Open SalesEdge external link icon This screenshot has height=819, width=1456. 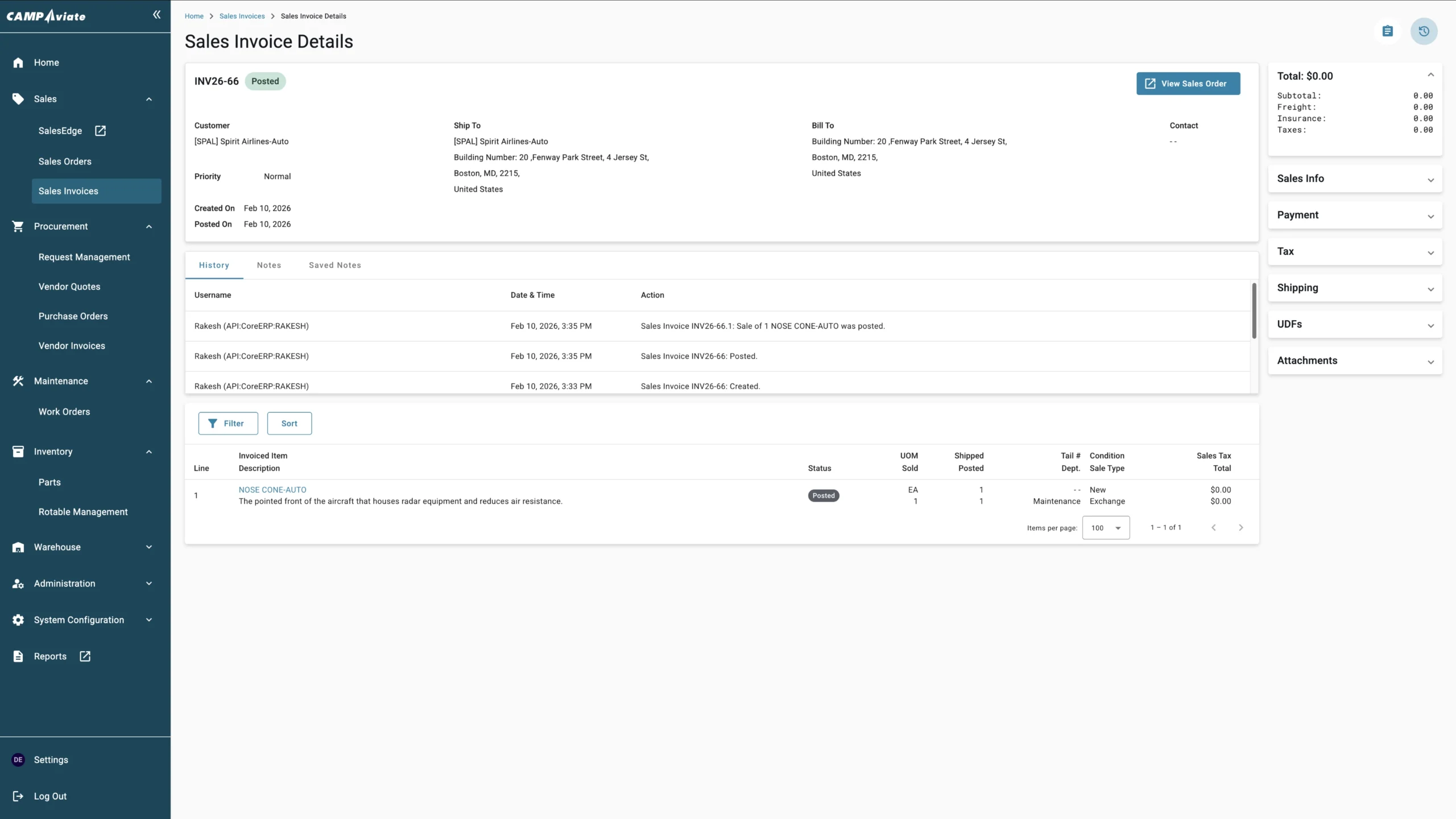click(x=100, y=131)
